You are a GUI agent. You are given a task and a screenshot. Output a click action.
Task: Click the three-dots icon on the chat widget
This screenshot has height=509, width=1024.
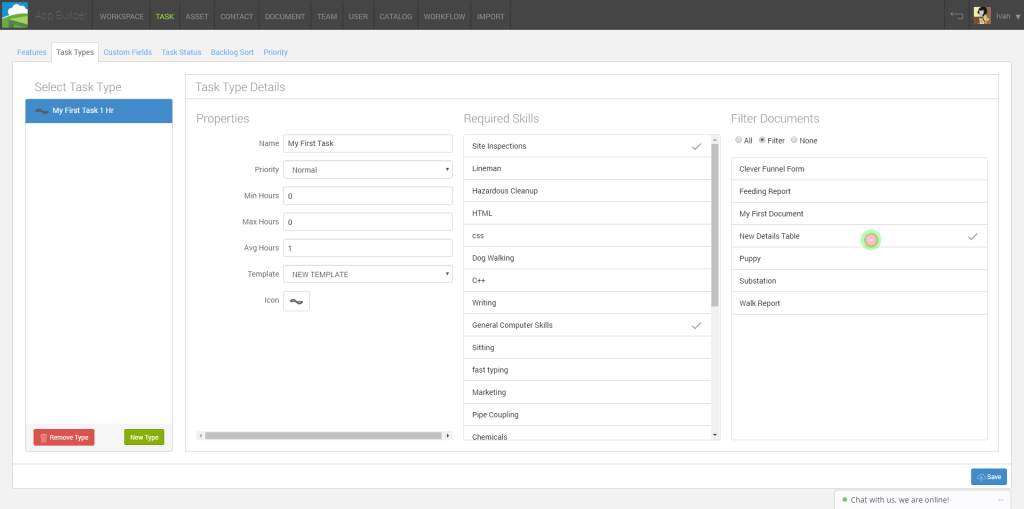tap(1000, 500)
